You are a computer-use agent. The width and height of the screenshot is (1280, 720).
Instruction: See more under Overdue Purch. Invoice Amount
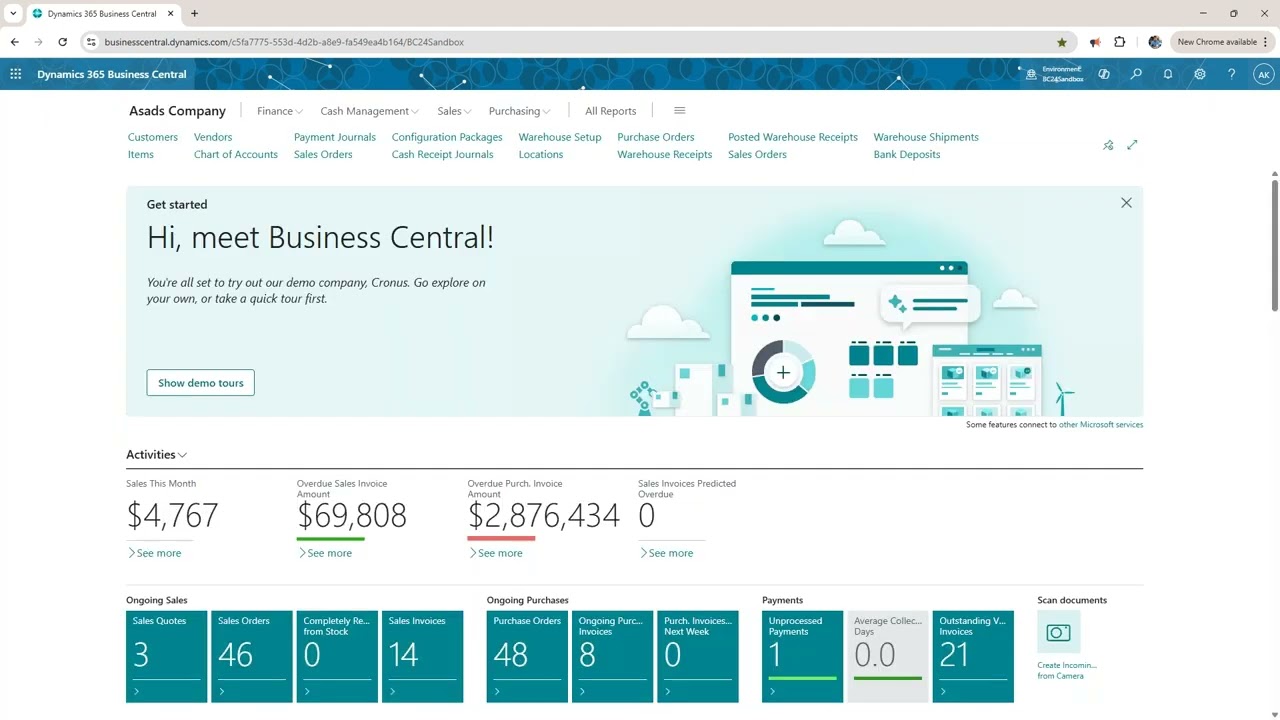coord(495,553)
